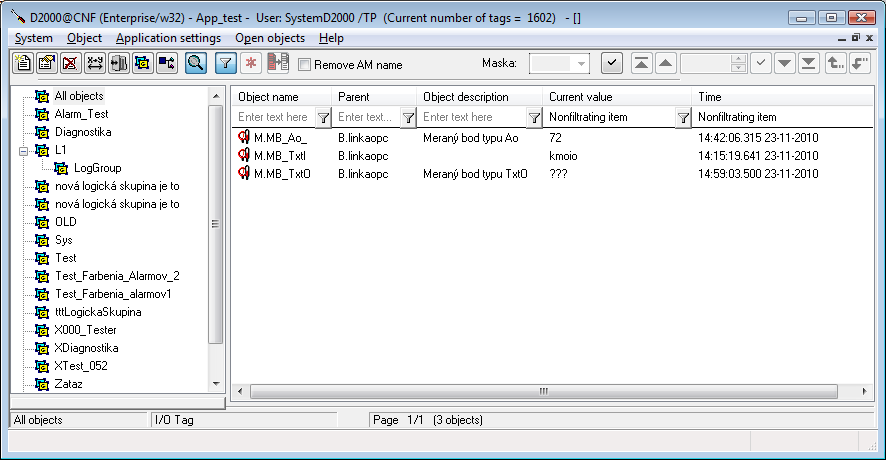Select the Diagnostika tree item
886x460 pixels.
(83, 132)
